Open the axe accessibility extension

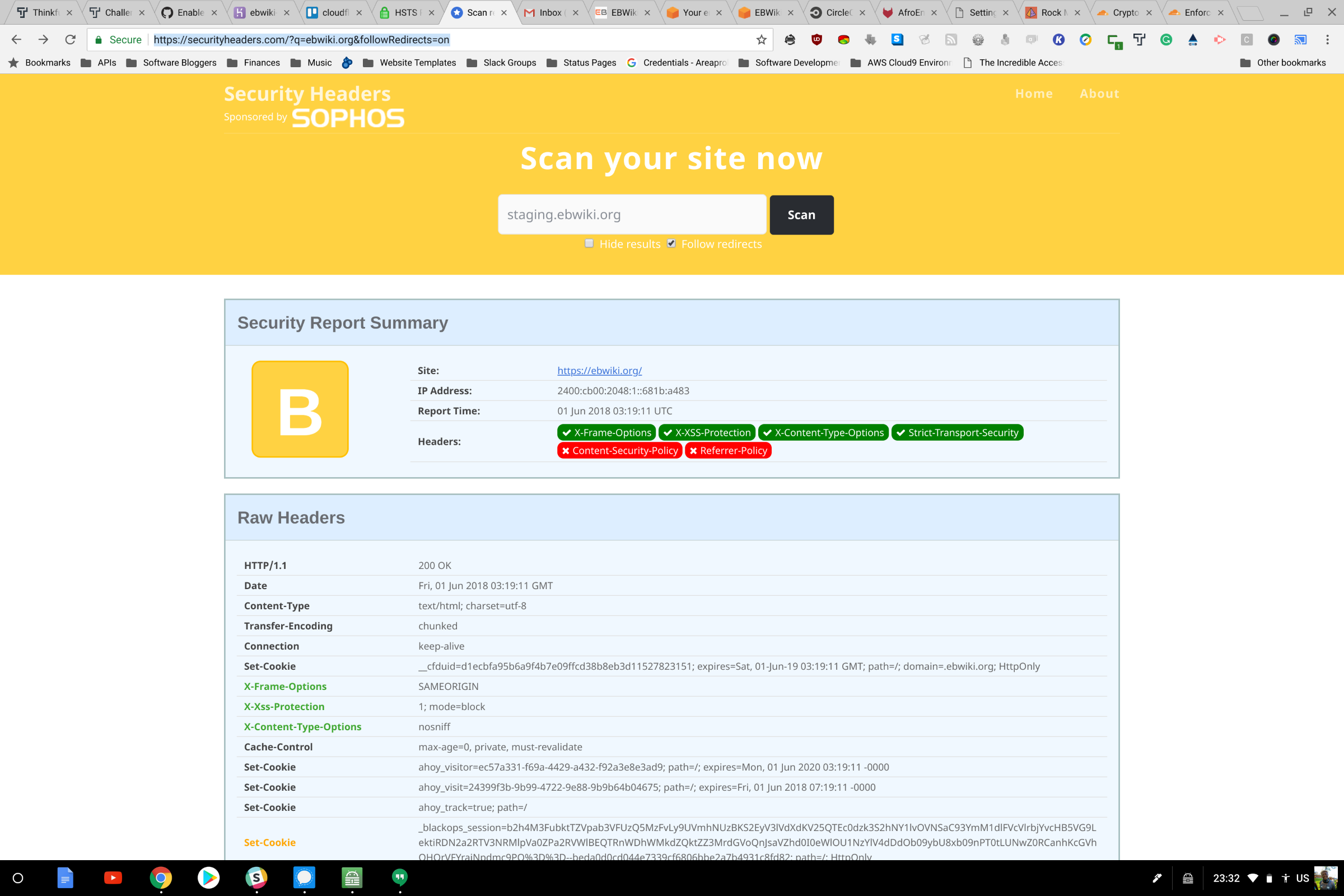point(1192,39)
